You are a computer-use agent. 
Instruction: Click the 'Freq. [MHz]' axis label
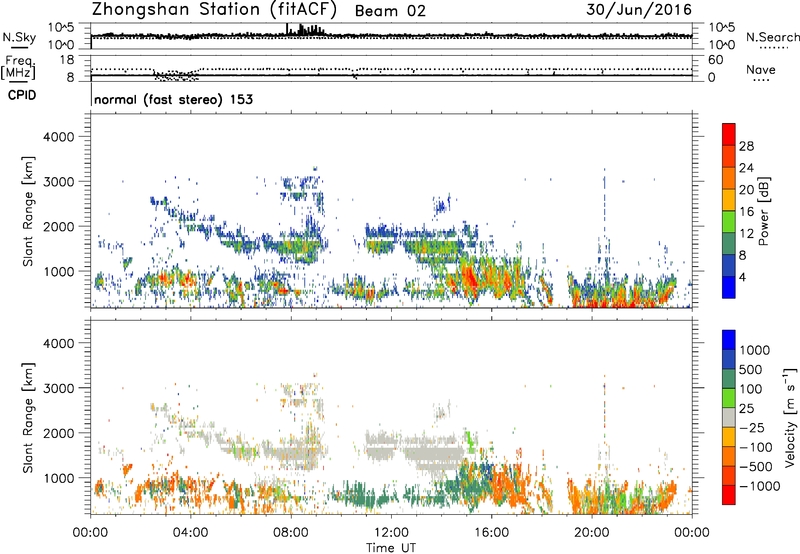point(18,67)
